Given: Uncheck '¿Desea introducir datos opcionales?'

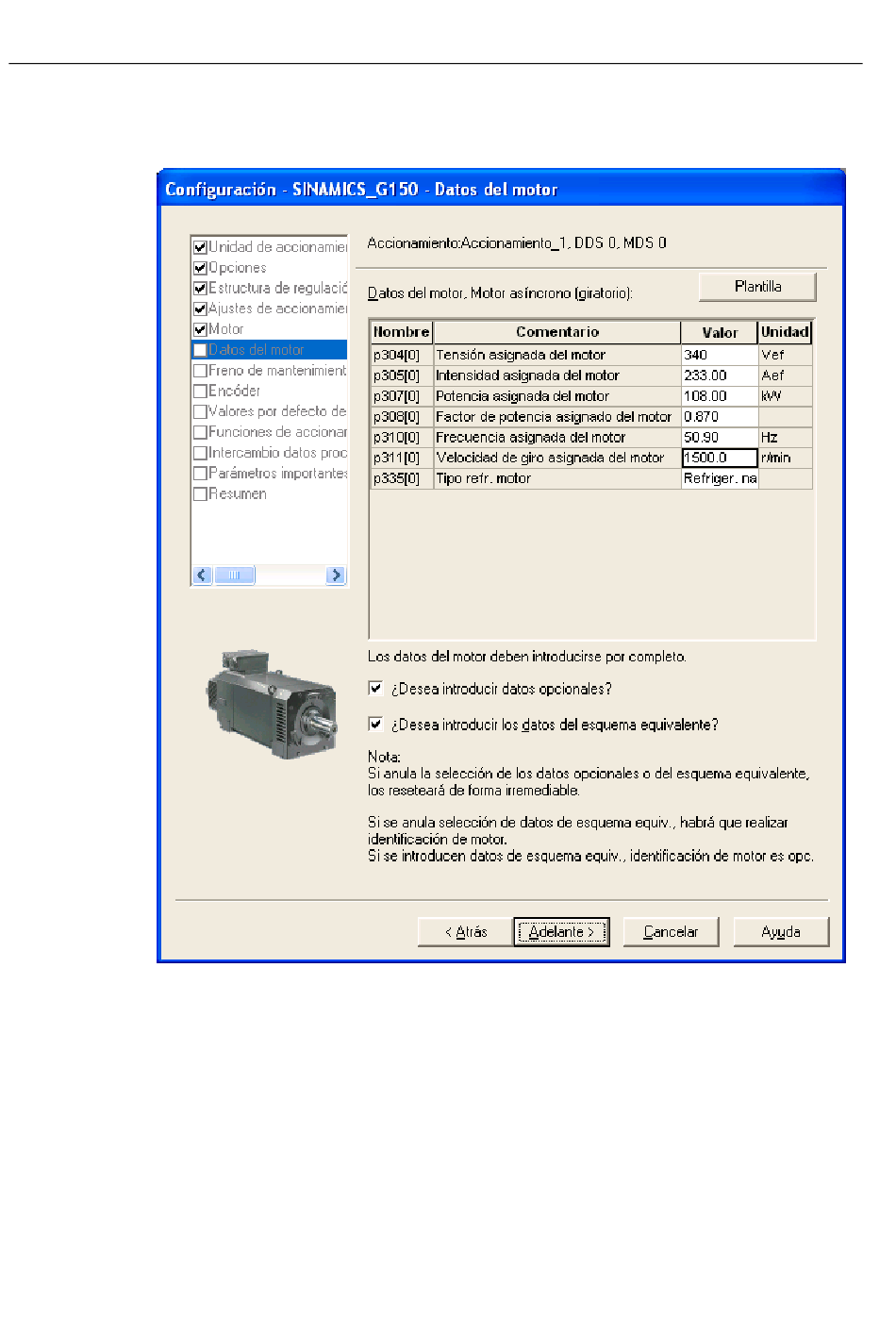Looking at the screenshot, I should tap(375, 689).
